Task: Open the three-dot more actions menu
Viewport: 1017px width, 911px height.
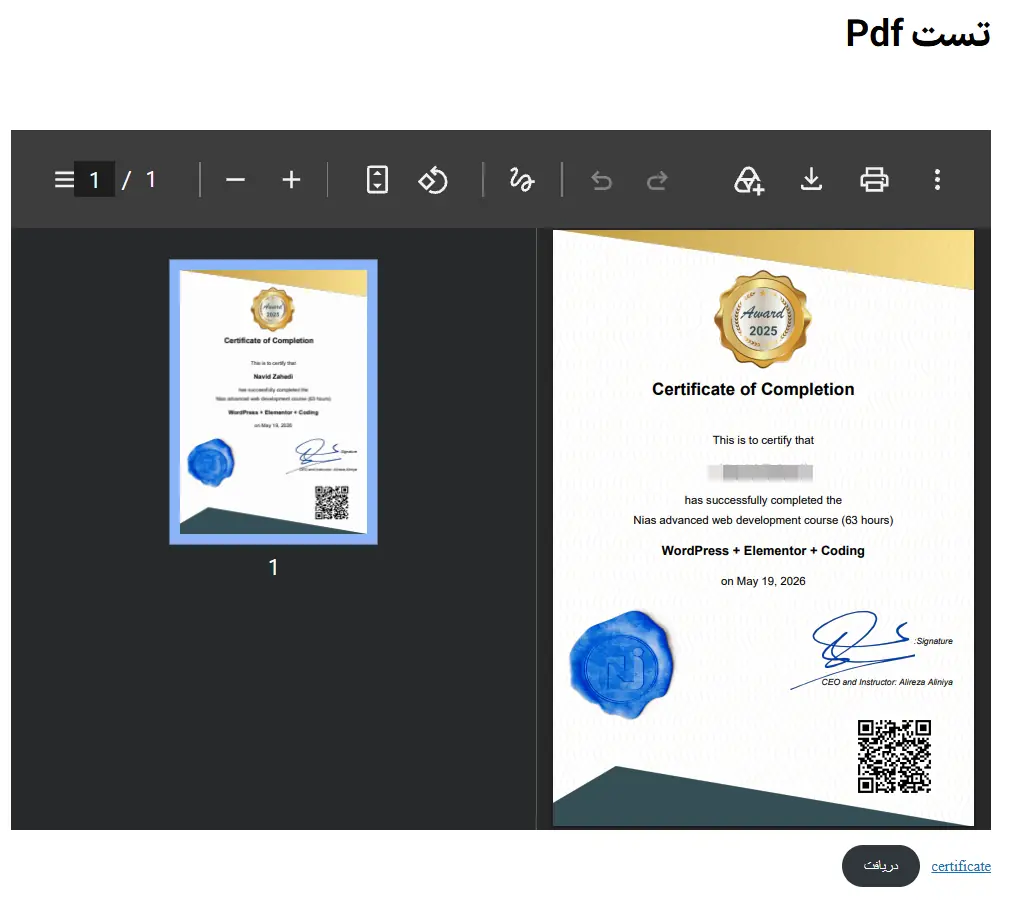Action: point(937,180)
